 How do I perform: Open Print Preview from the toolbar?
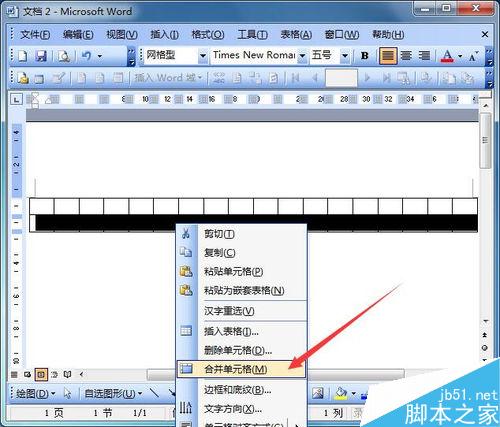click(64, 56)
